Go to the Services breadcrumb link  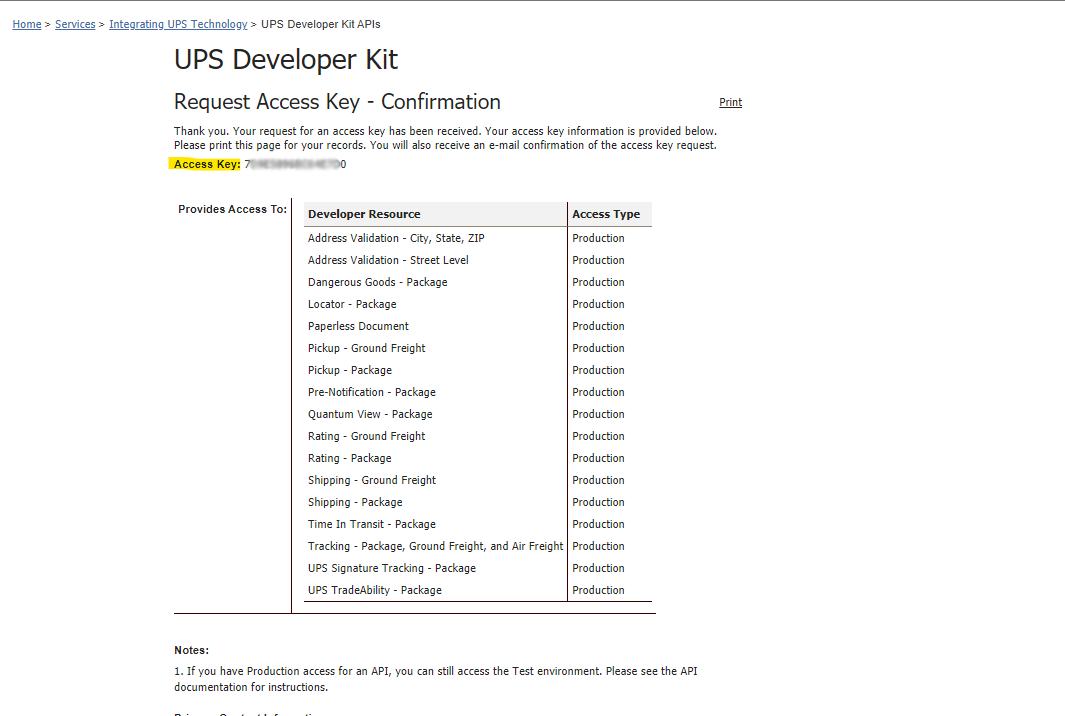(75, 24)
